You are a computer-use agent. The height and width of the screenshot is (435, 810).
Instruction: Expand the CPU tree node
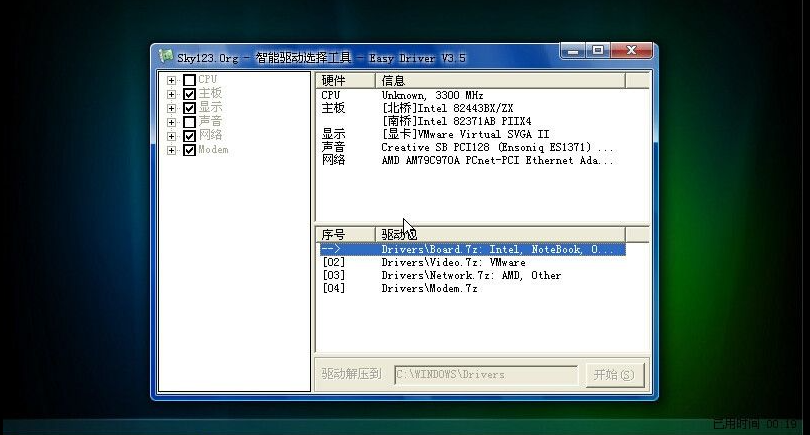(x=172, y=80)
